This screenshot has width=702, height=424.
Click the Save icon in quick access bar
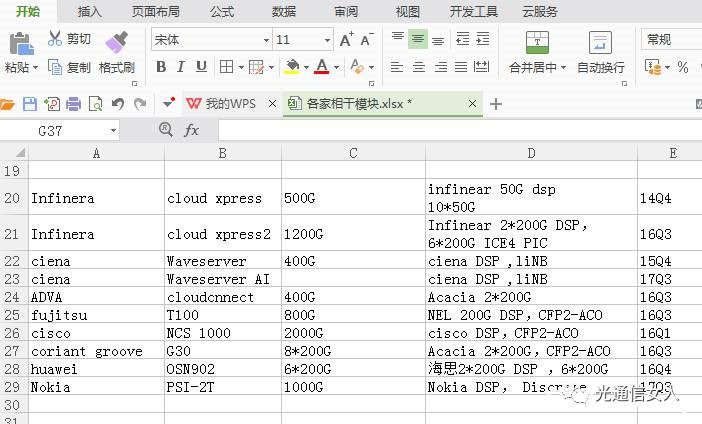[x=30, y=104]
